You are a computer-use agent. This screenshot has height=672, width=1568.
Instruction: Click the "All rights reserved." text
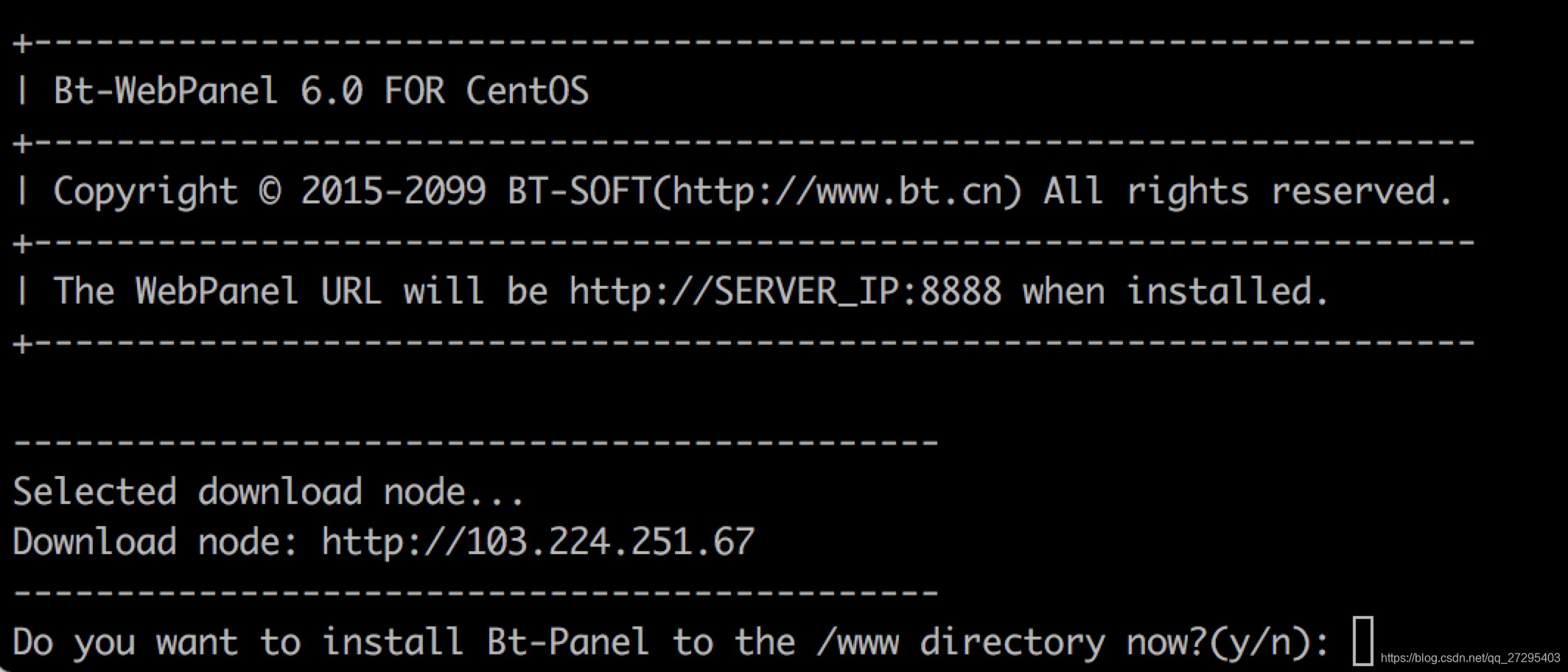coord(1247,192)
